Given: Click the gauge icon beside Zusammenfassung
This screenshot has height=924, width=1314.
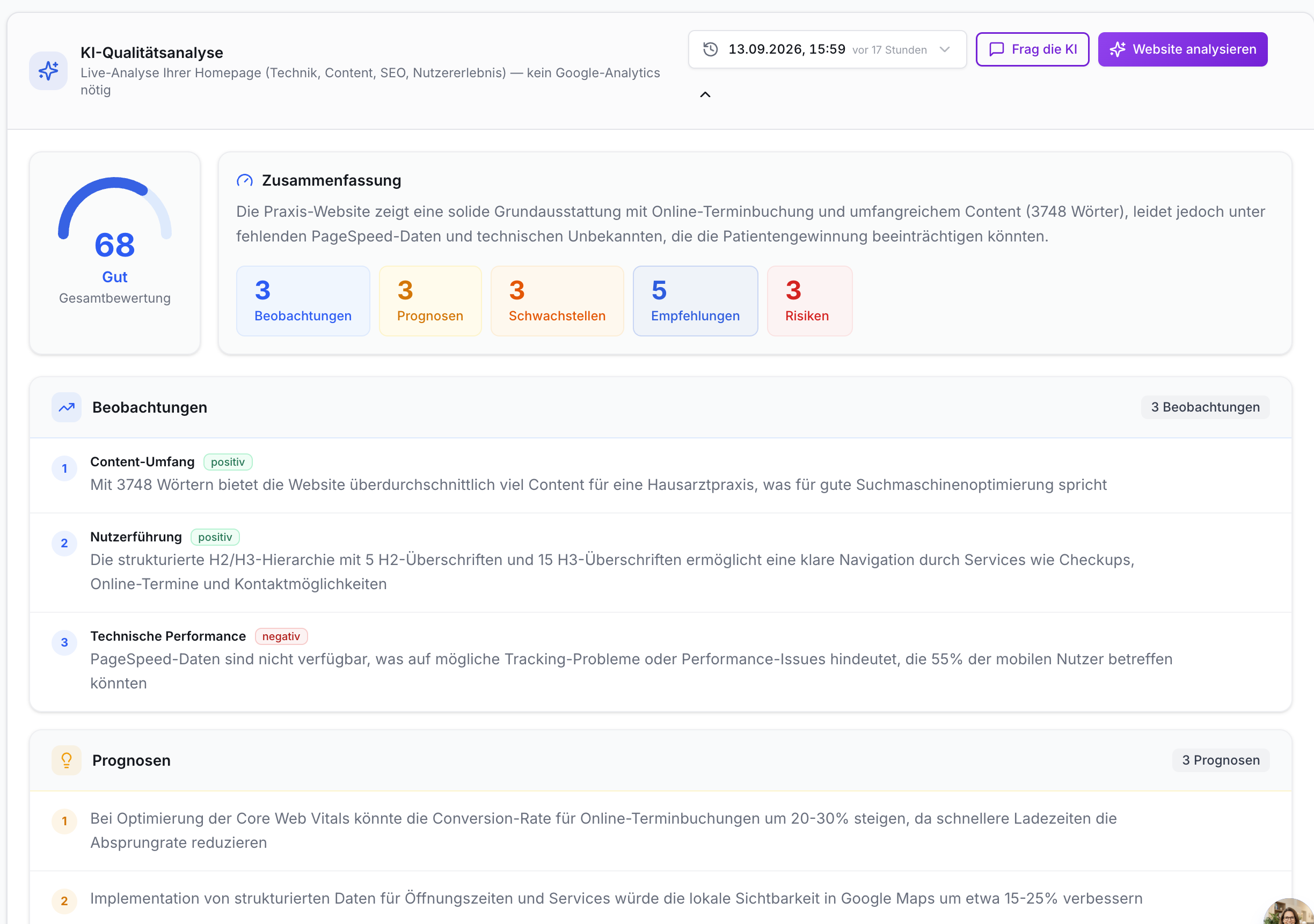Looking at the screenshot, I should pyautogui.click(x=244, y=181).
